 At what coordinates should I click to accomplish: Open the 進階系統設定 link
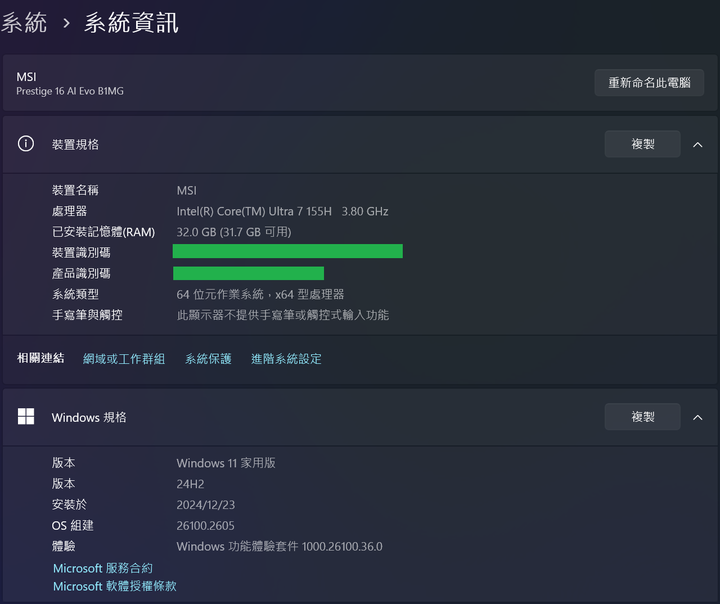tap(286, 359)
